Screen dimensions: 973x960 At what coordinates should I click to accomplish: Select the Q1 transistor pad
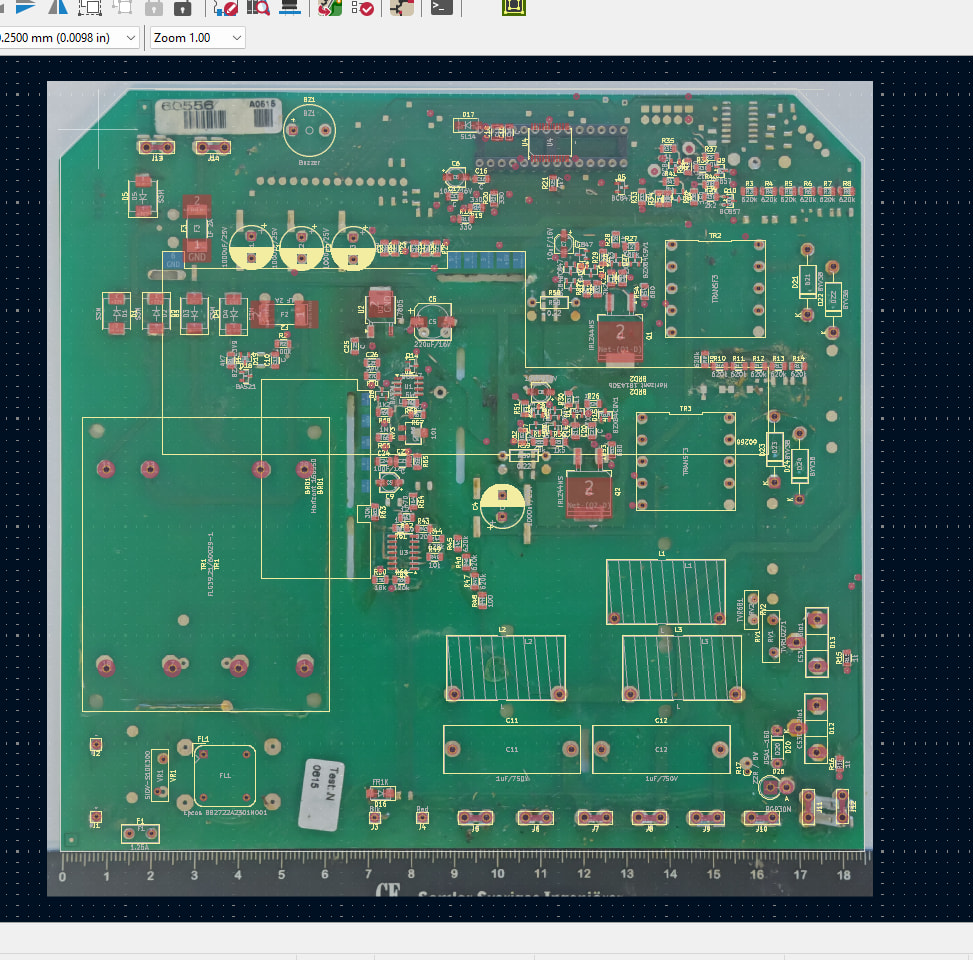[x=620, y=338]
